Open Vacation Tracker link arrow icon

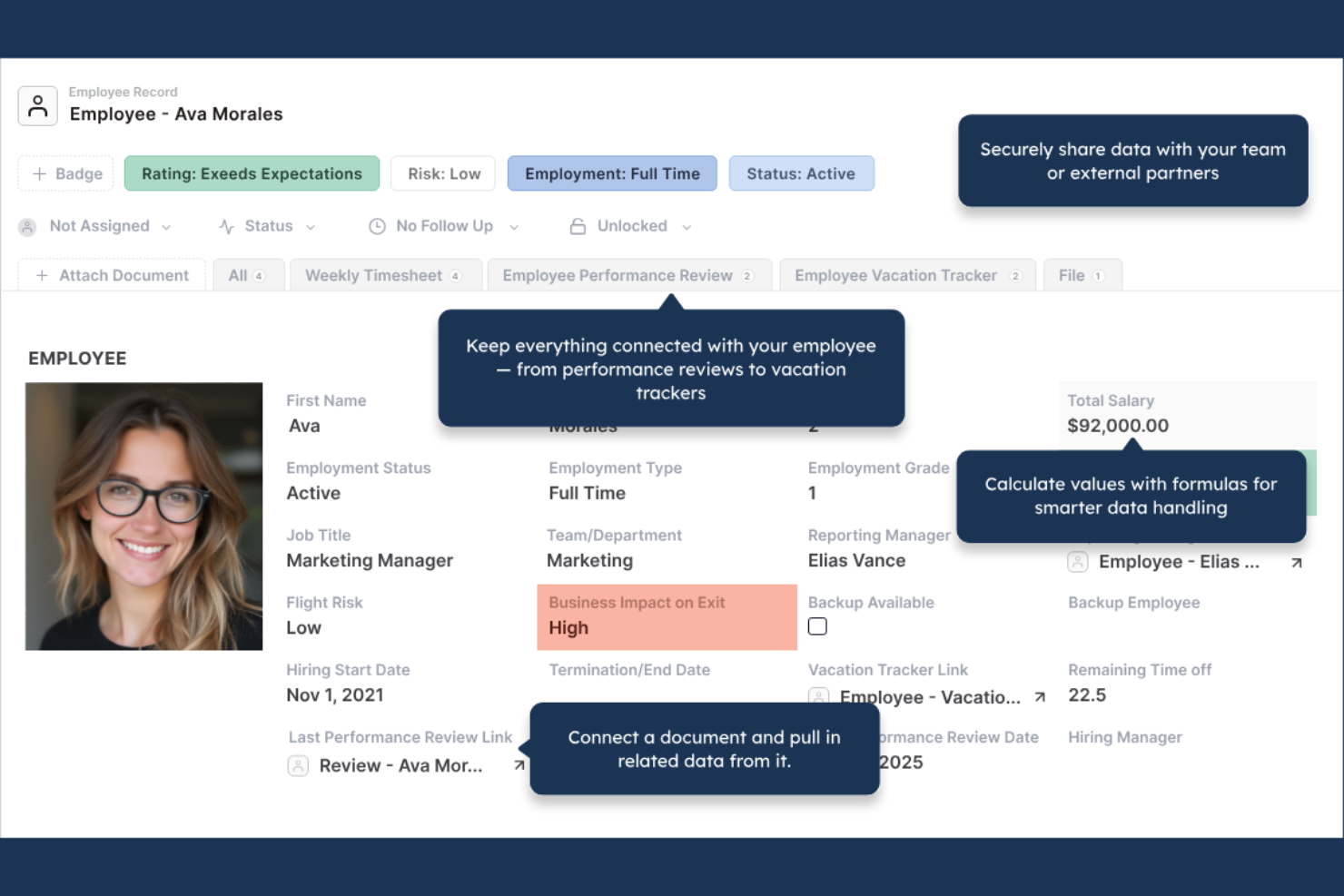point(1040,697)
